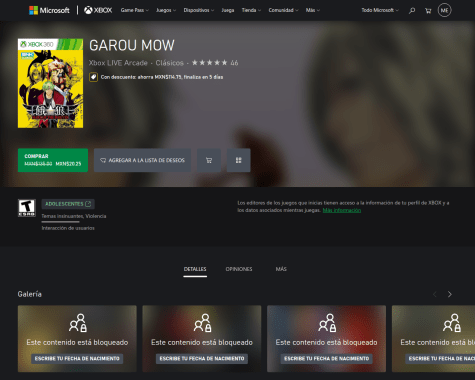The image size is (475, 380).
Task: Click first gallery Escribe tu fecha de nacimiento
Action: 77,359
